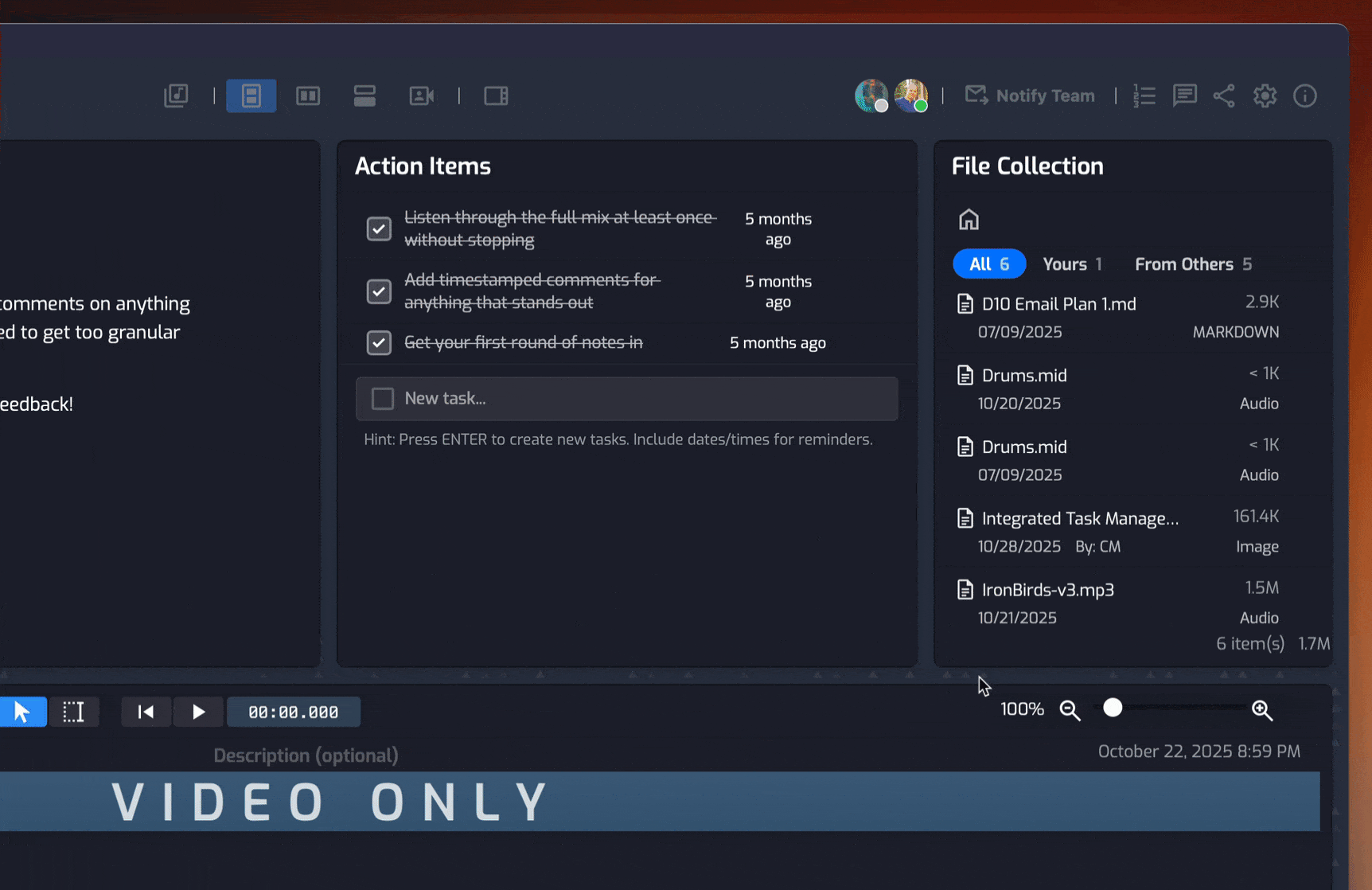Uncheck 'Listen through the full mix' task
The height and width of the screenshot is (890, 1372).
point(379,228)
